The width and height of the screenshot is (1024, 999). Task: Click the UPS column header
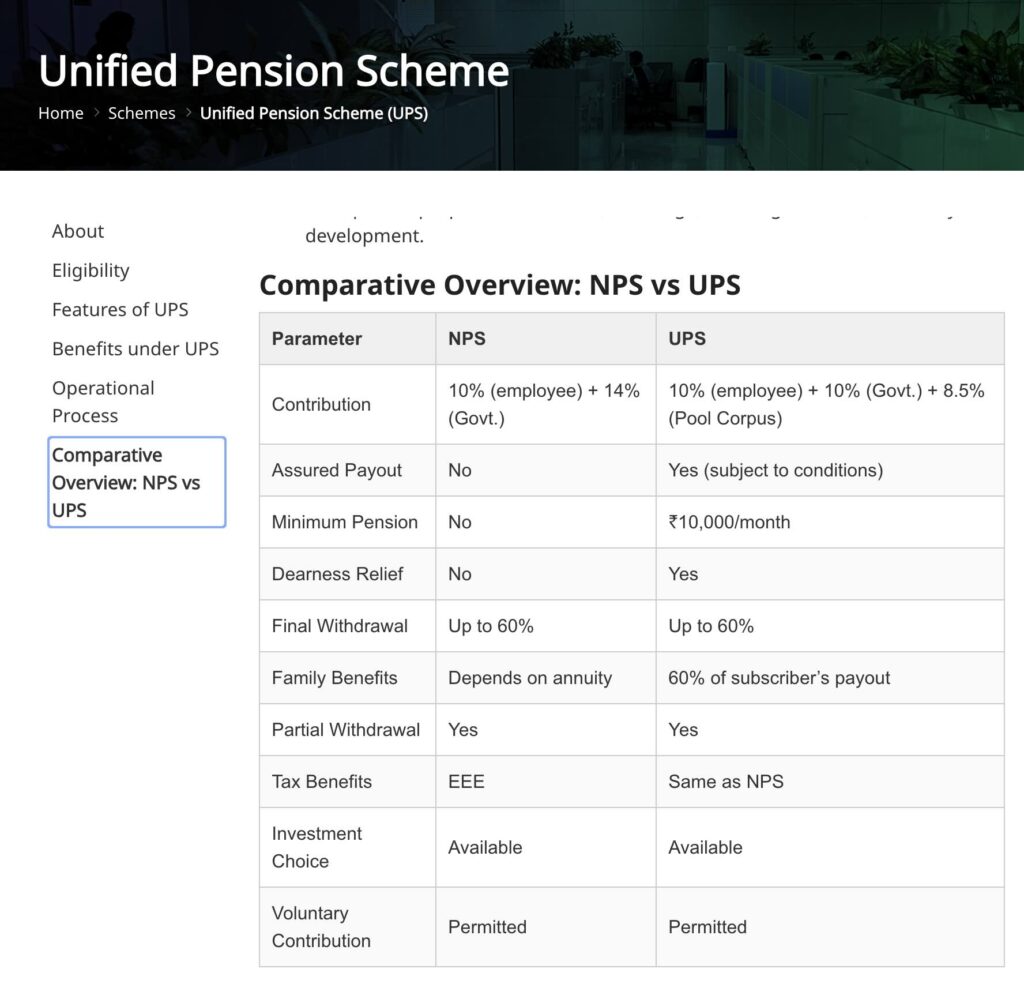pyautogui.click(x=687, y=338)
